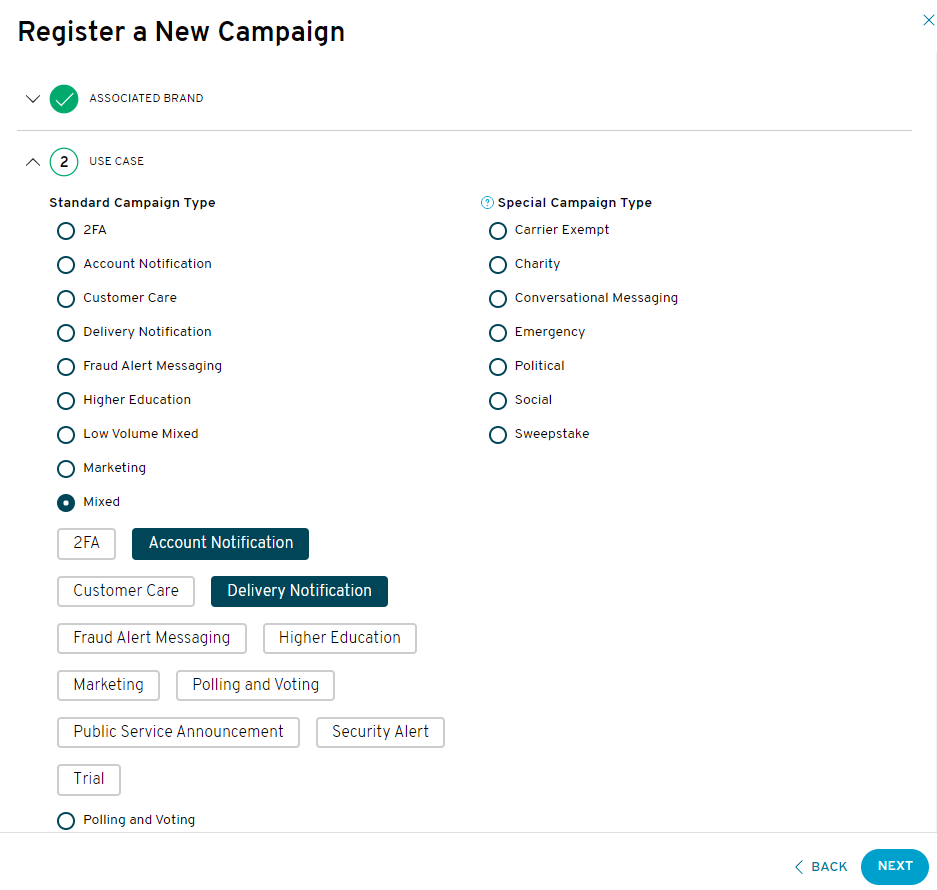Image resolution: width=937 pixels, height=890 pixels.
Task: Collapse the Use Case section chevron
Action: pyautogui.click(x=33, y=162)
